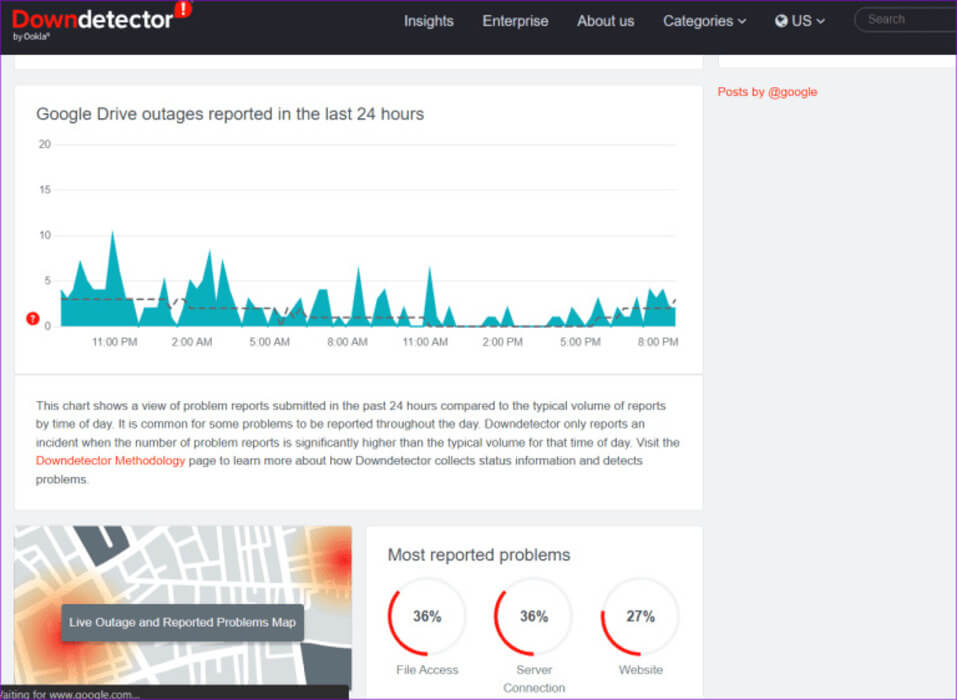The image size is (957, 700).
Task: Select the Website 27% gauge
Action: pos(640,616)
